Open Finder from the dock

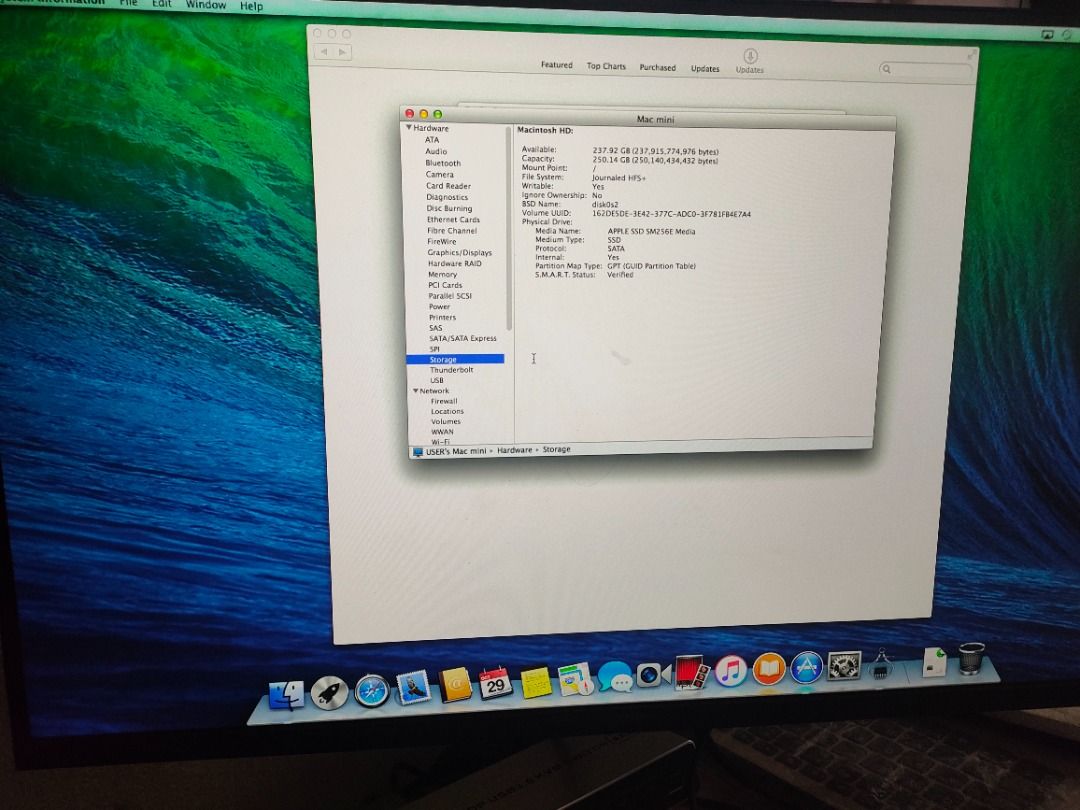click(287, 694)
